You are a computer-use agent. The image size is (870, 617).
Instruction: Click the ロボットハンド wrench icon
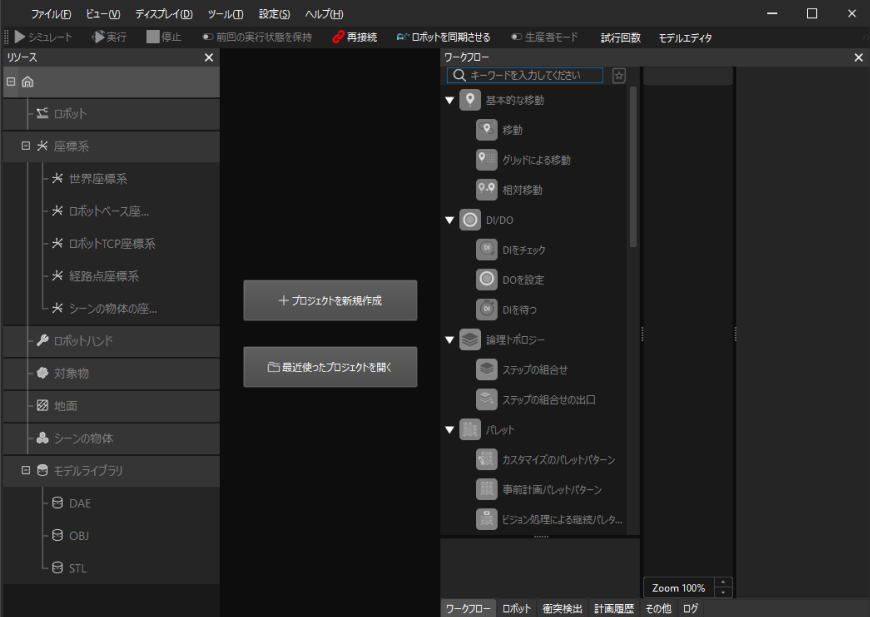tap(43, 341)
